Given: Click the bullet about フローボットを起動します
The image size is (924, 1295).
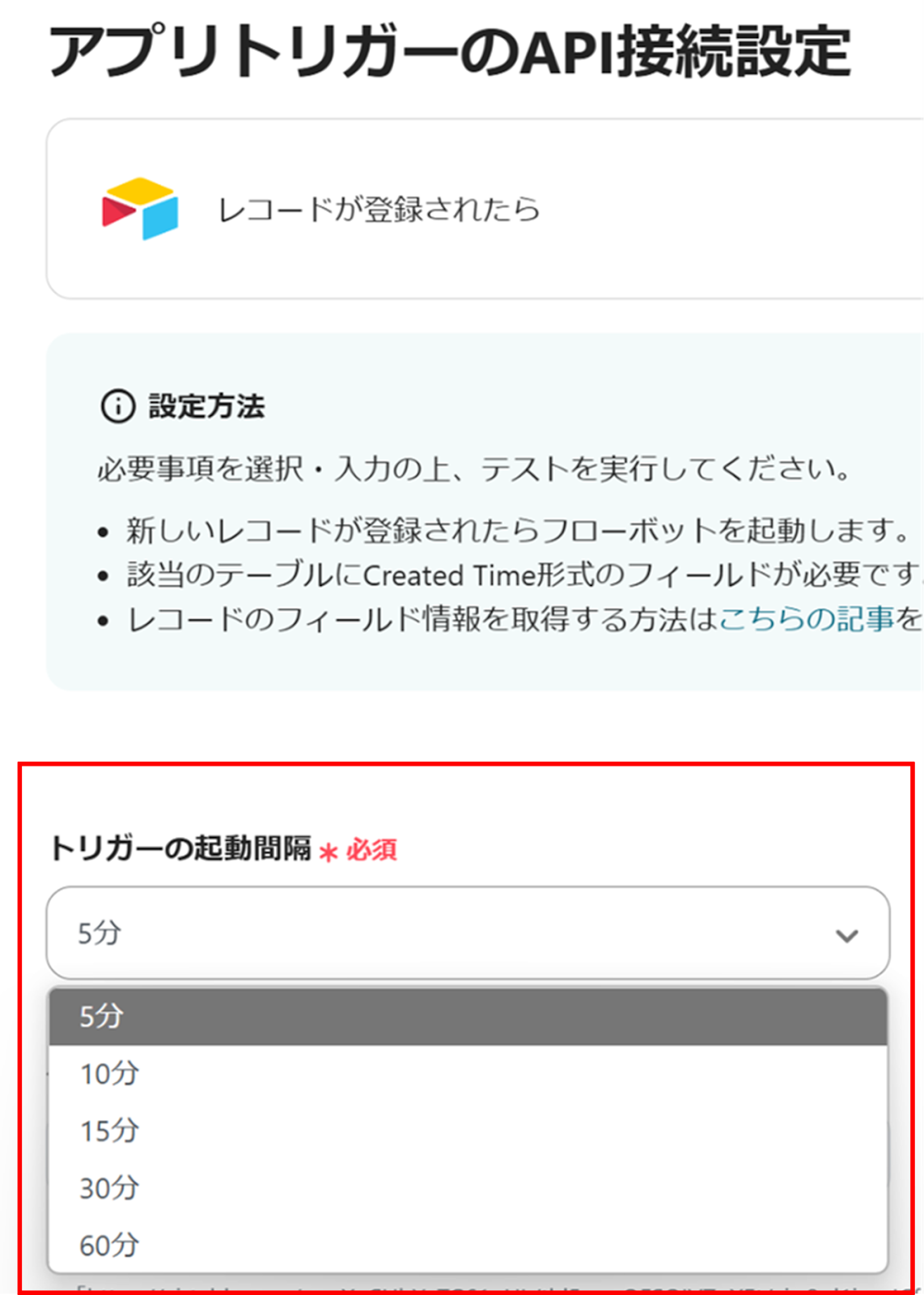Looking at the screenshot, I should pos(518,531).
